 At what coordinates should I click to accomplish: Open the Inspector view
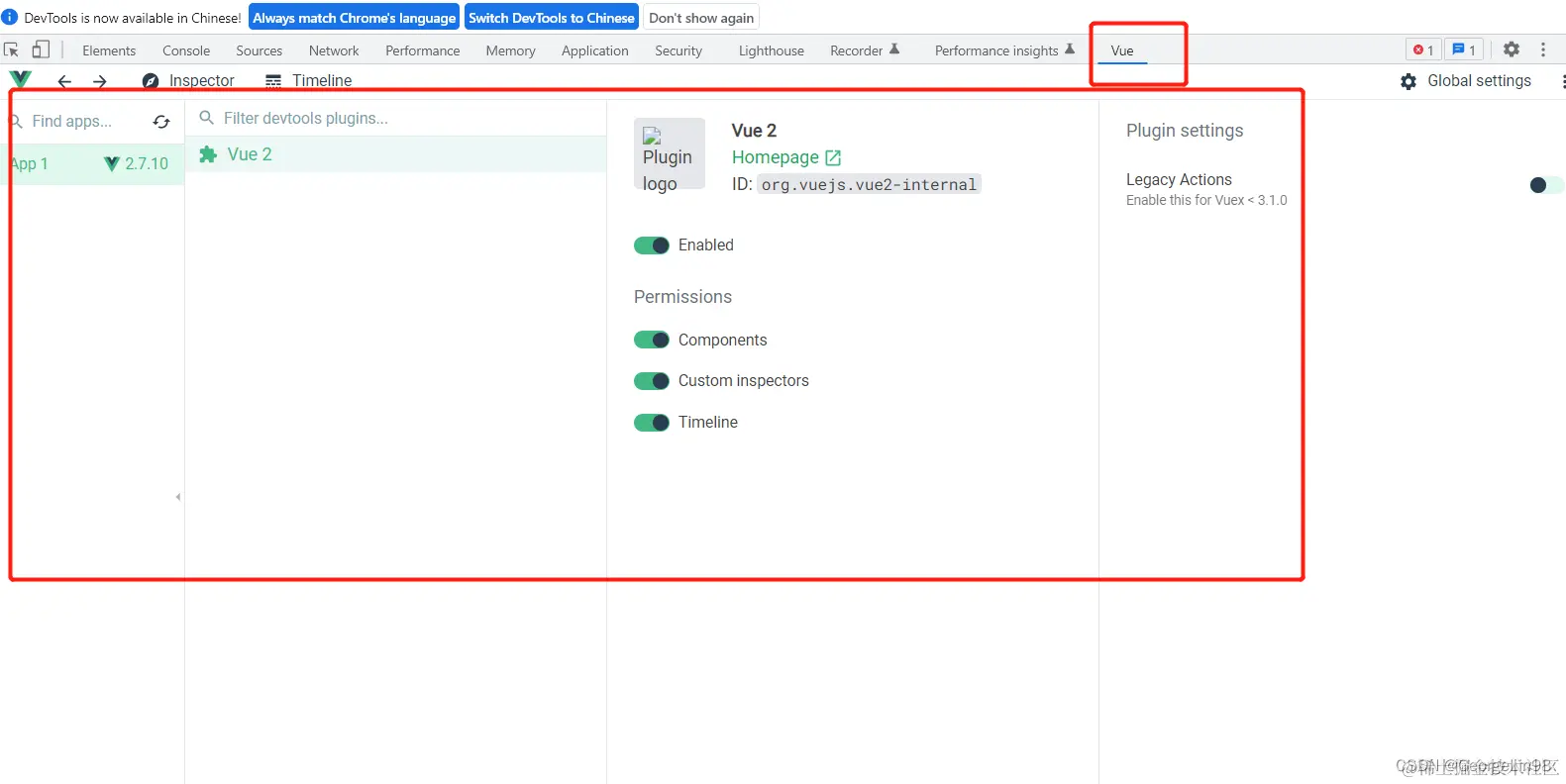[188, 81]
